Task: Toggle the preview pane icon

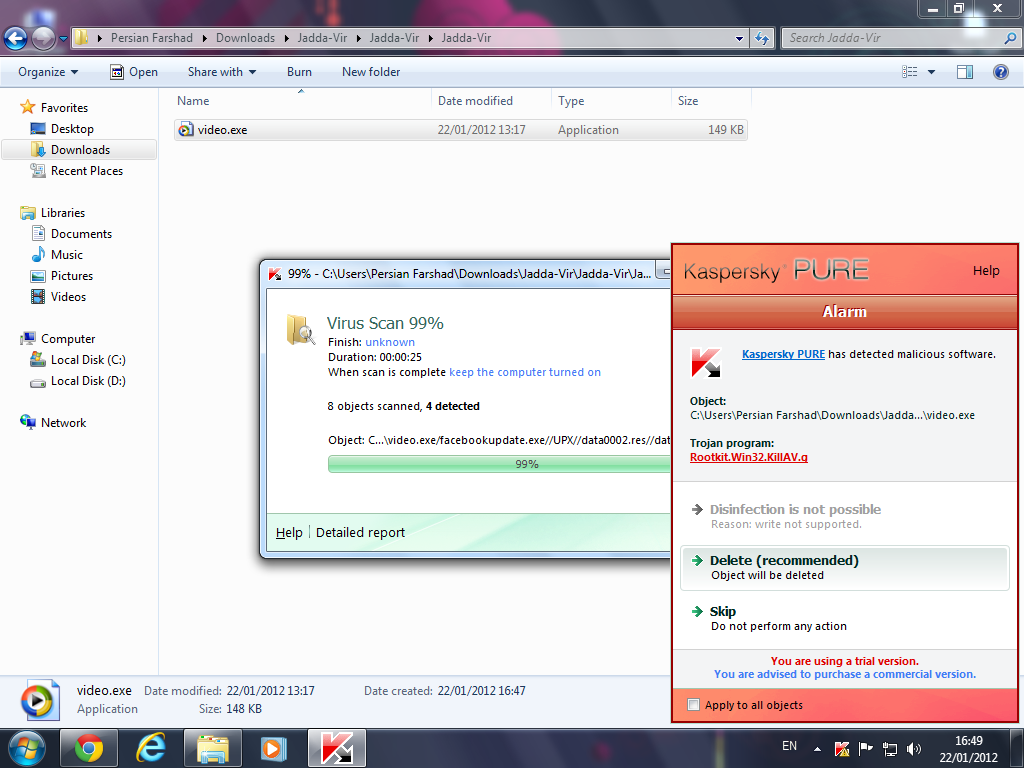Action: click(x=965, y=72)
